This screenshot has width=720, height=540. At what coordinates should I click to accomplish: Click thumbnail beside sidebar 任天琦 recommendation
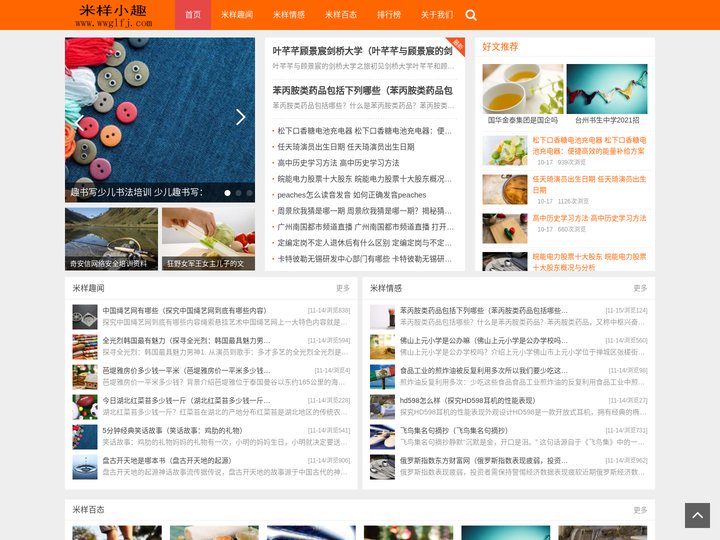[505, 189]
